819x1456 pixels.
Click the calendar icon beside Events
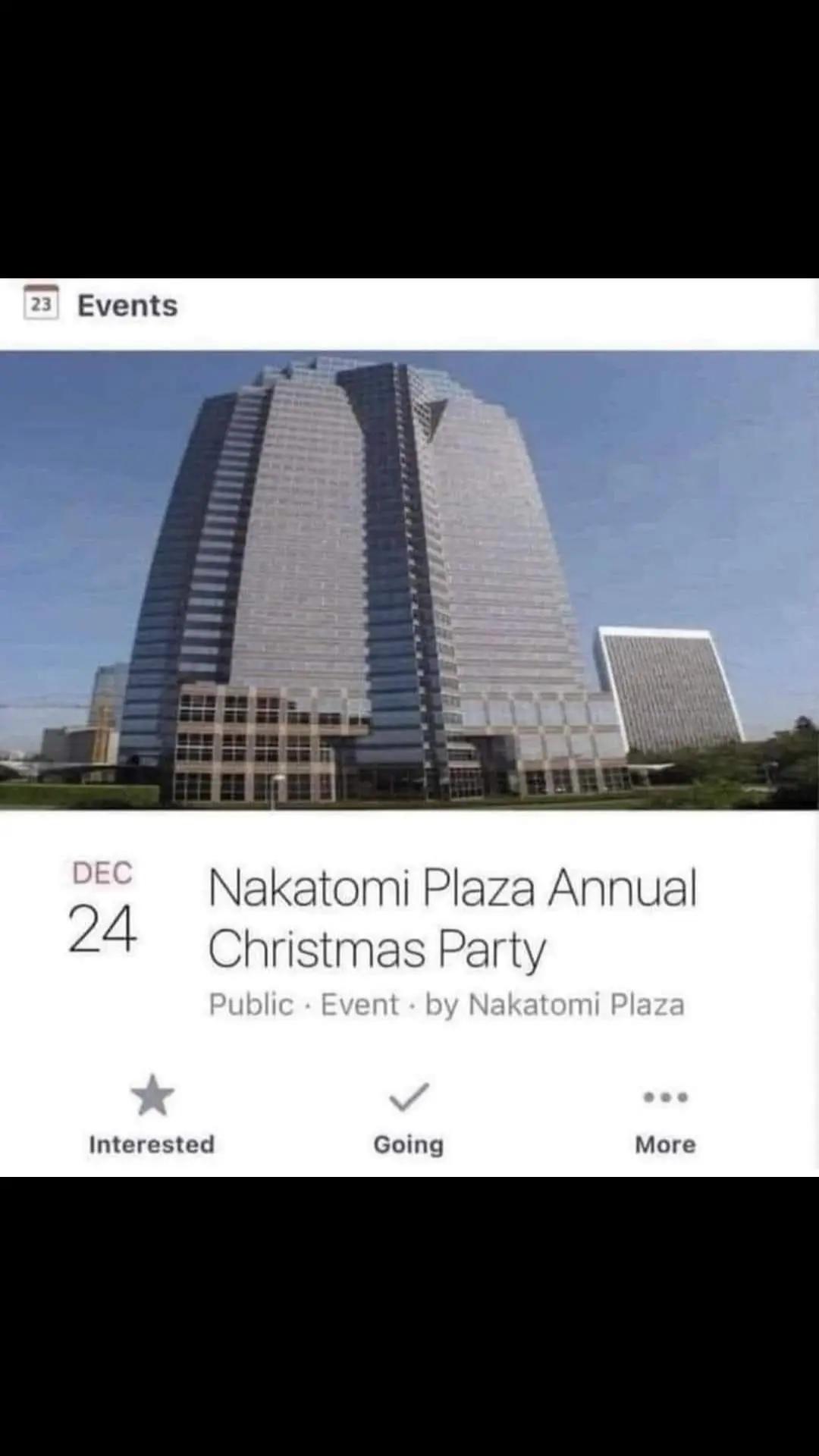pos(41,304)
